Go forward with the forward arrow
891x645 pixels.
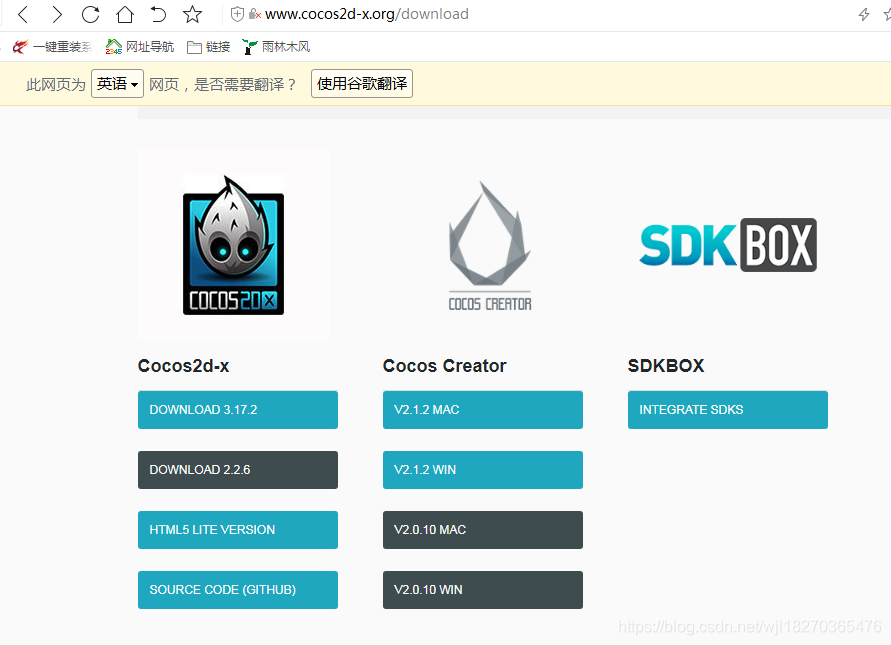click(57, 14)
